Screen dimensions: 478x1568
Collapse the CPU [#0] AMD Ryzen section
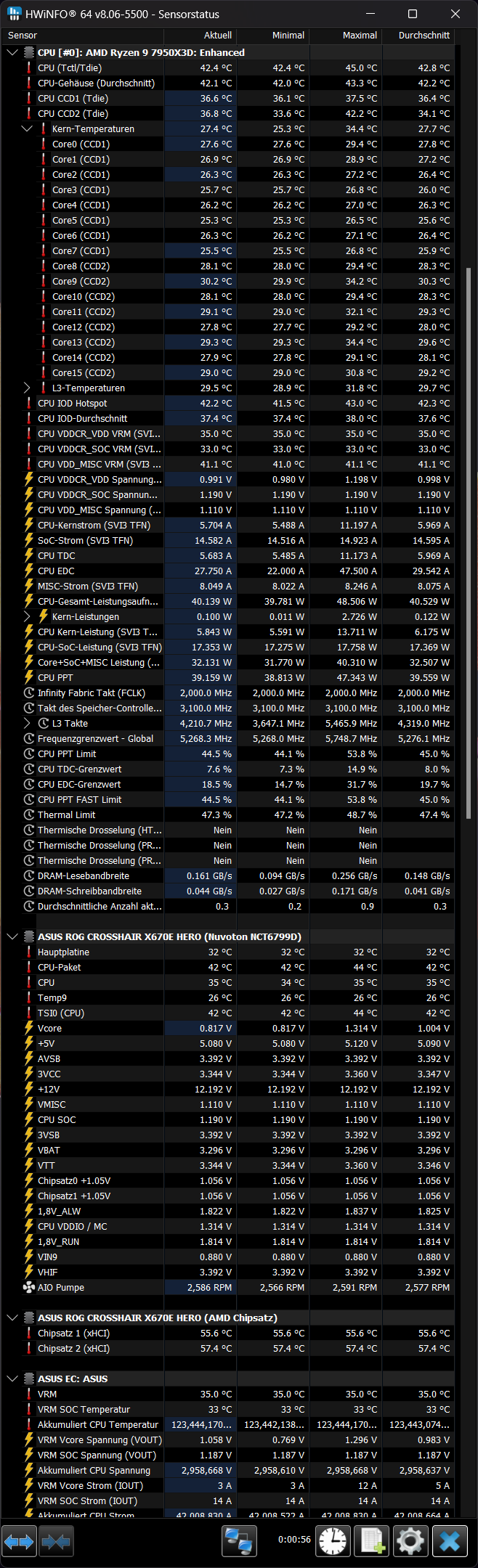(12, 52)
